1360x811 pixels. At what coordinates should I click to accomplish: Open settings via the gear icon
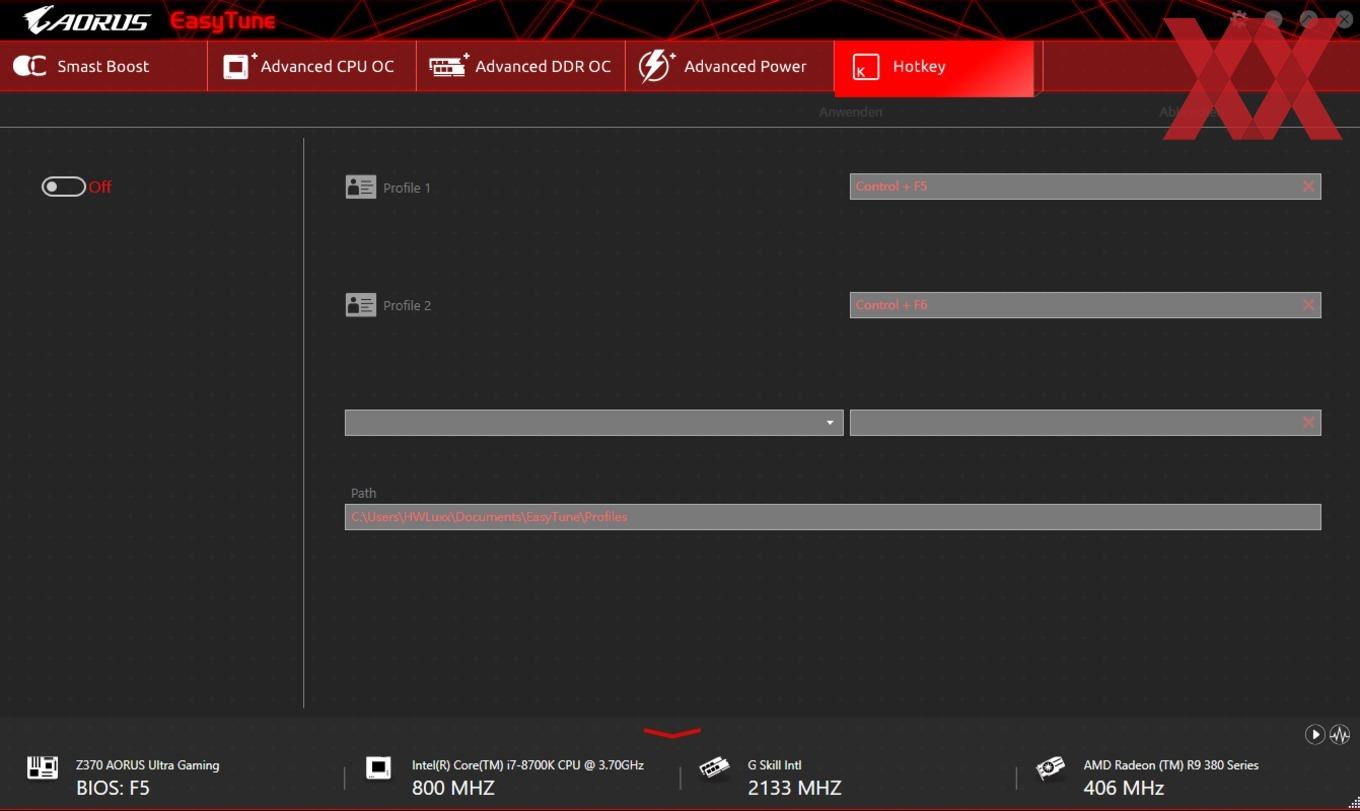coord(1239,19)
